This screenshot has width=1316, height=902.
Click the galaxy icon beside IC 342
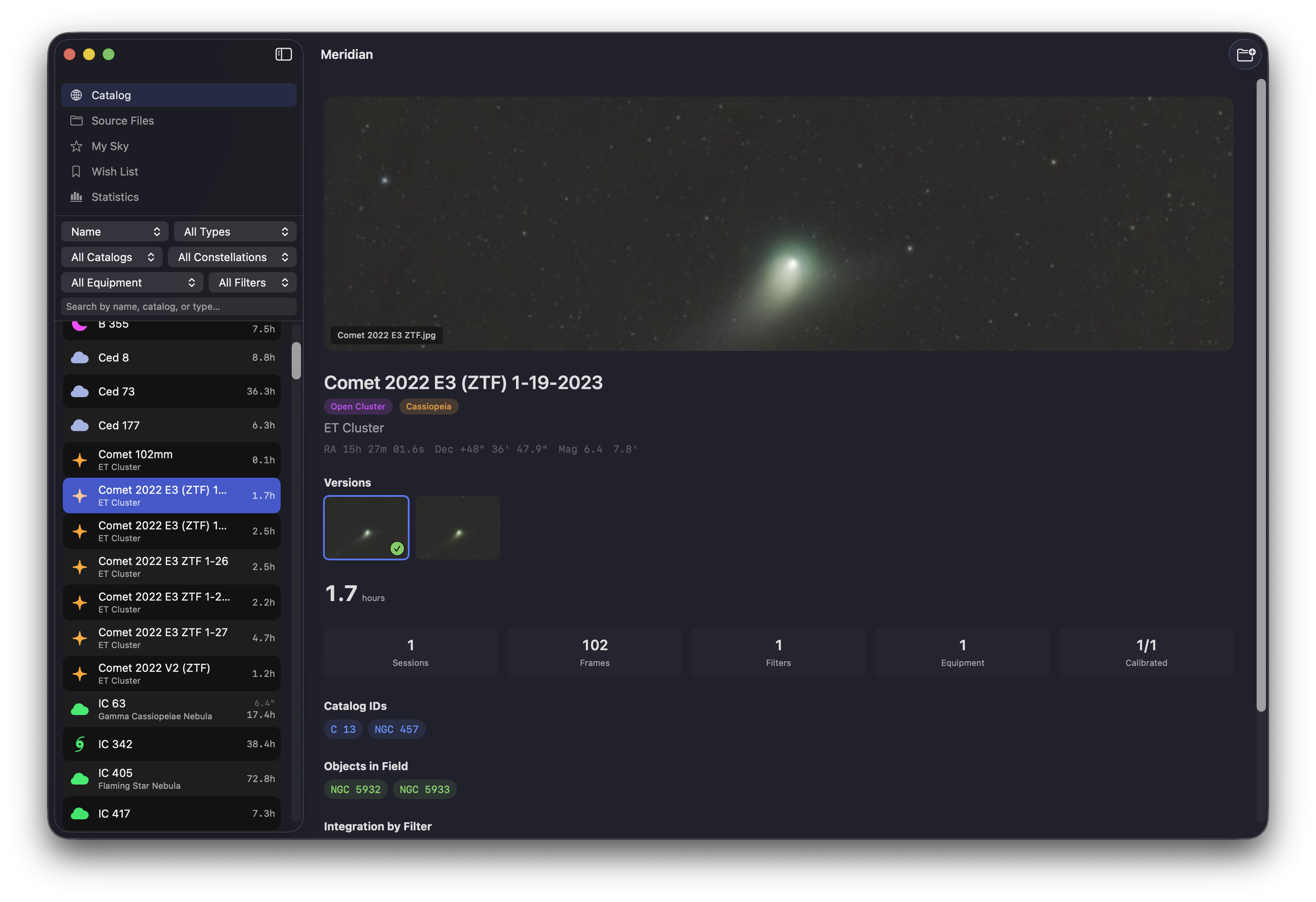point(79,744)
